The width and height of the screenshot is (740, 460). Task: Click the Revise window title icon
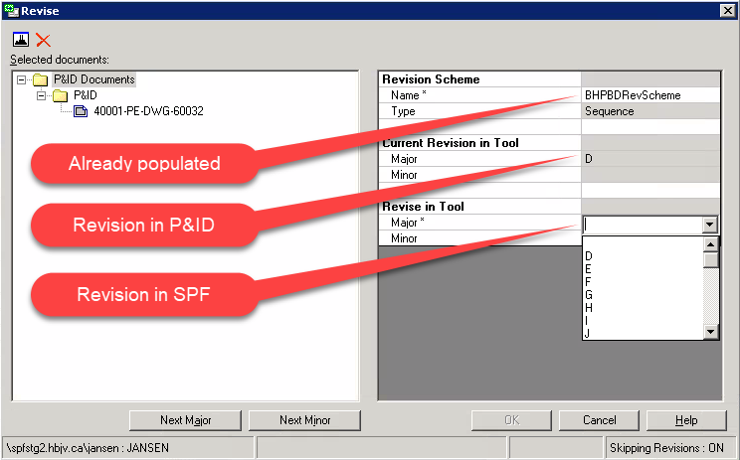[x=10, y=9]
